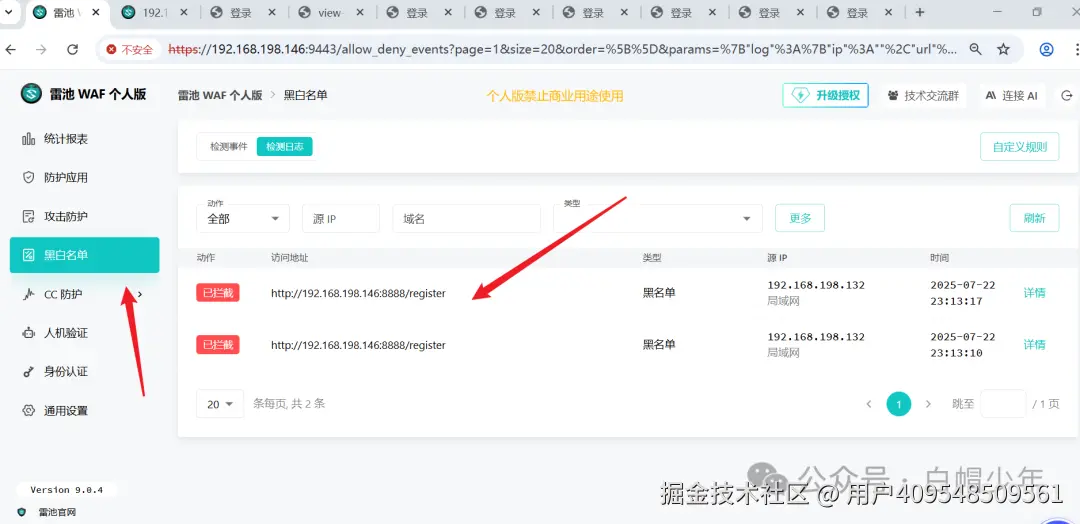Go to the previous page arrow

pyautogui.click(x=869, y=404)
